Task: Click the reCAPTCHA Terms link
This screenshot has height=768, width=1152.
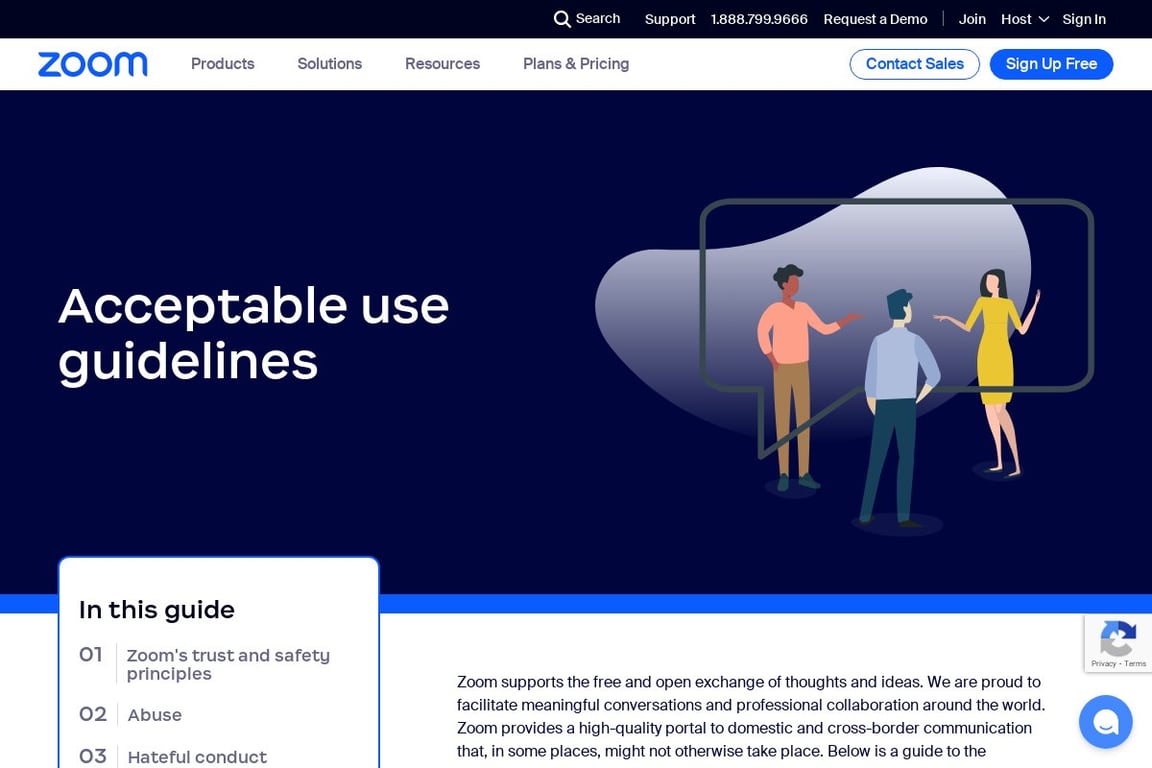Action: pyautogui.click(x=1135, y=664)
